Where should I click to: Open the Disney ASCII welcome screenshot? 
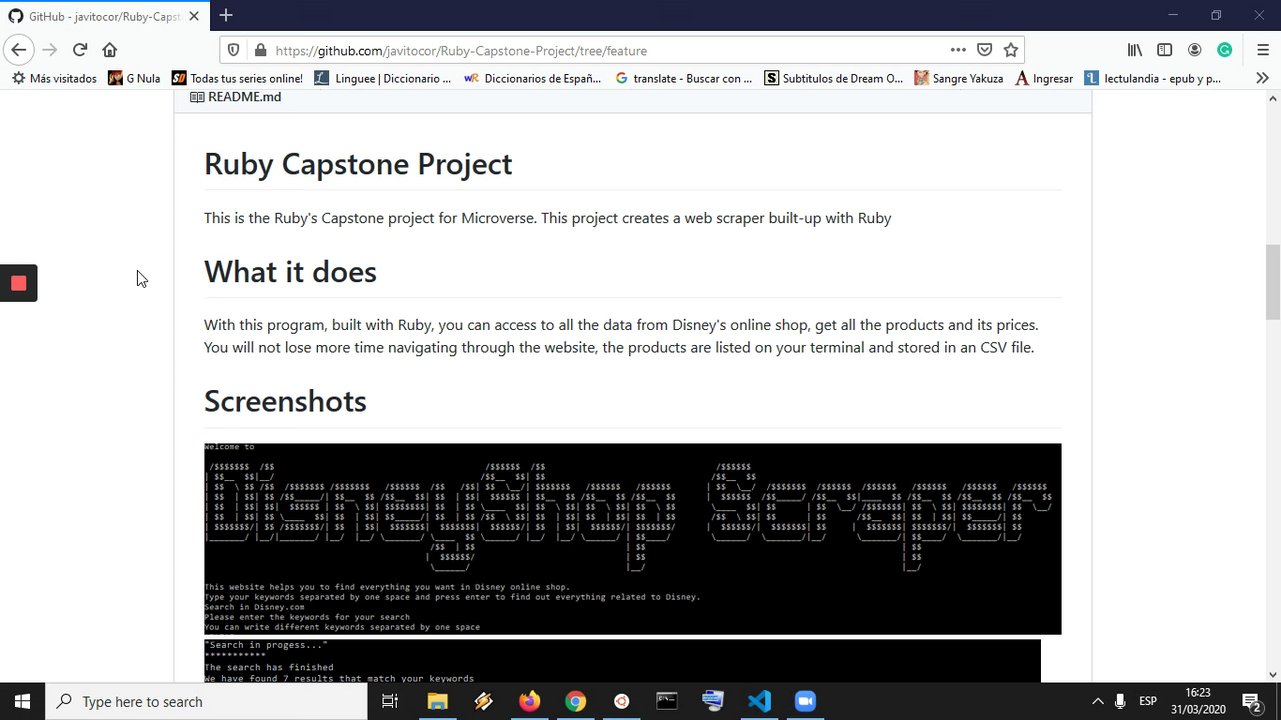coord(632,538)
